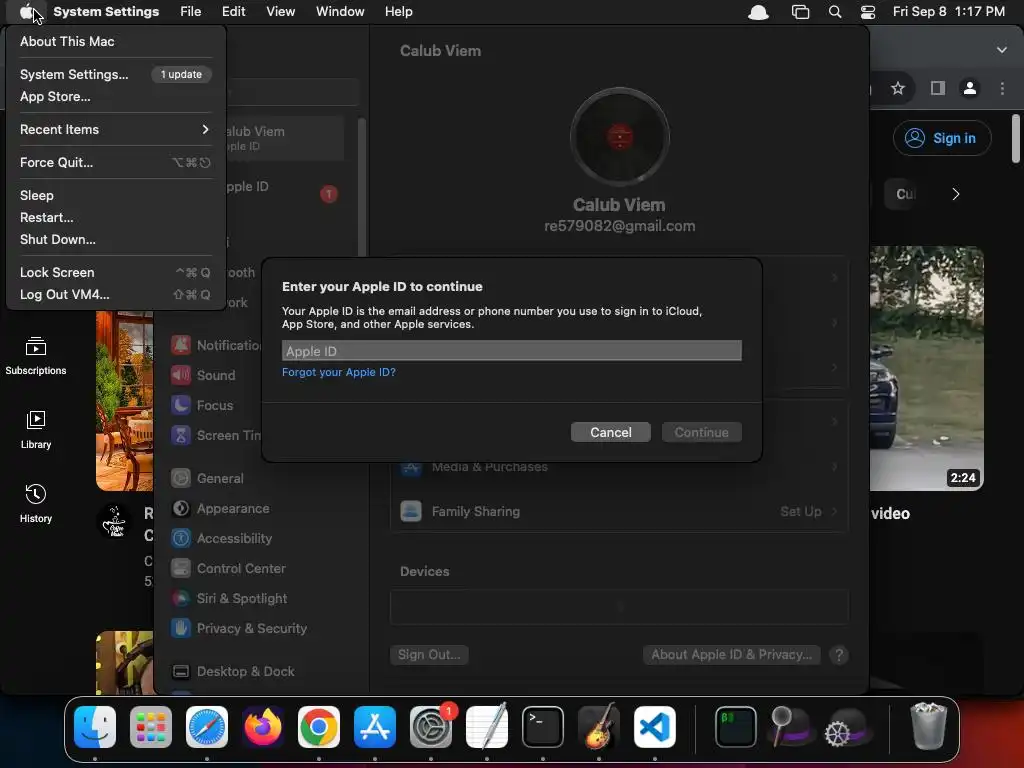Open the View menu

pyautogui.click(x=280, y=12)
